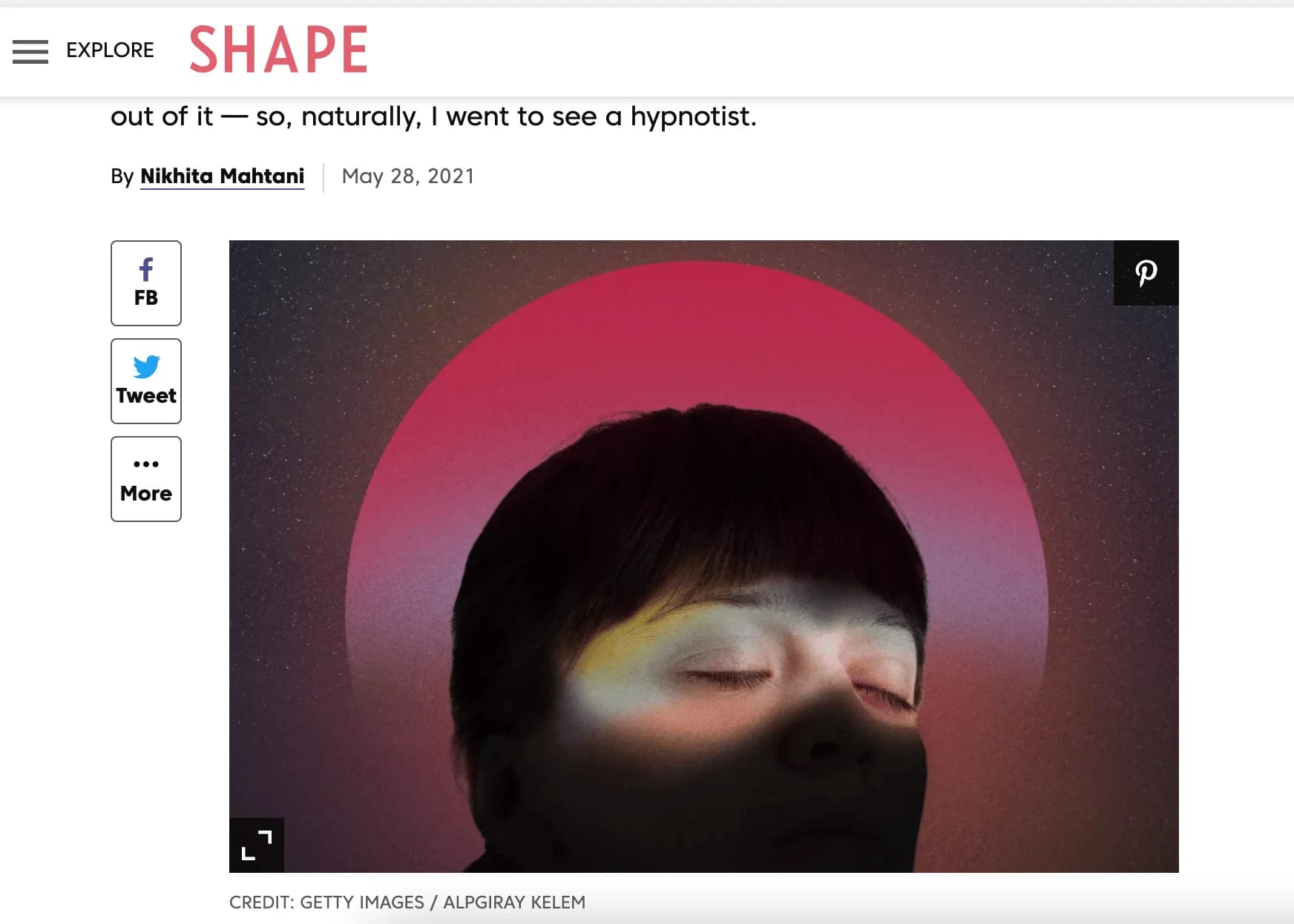The height and width of the screenshot is (924, 1294).
Task: Click the subtitle mentioning a hypnotist
Action: [433, 116]
